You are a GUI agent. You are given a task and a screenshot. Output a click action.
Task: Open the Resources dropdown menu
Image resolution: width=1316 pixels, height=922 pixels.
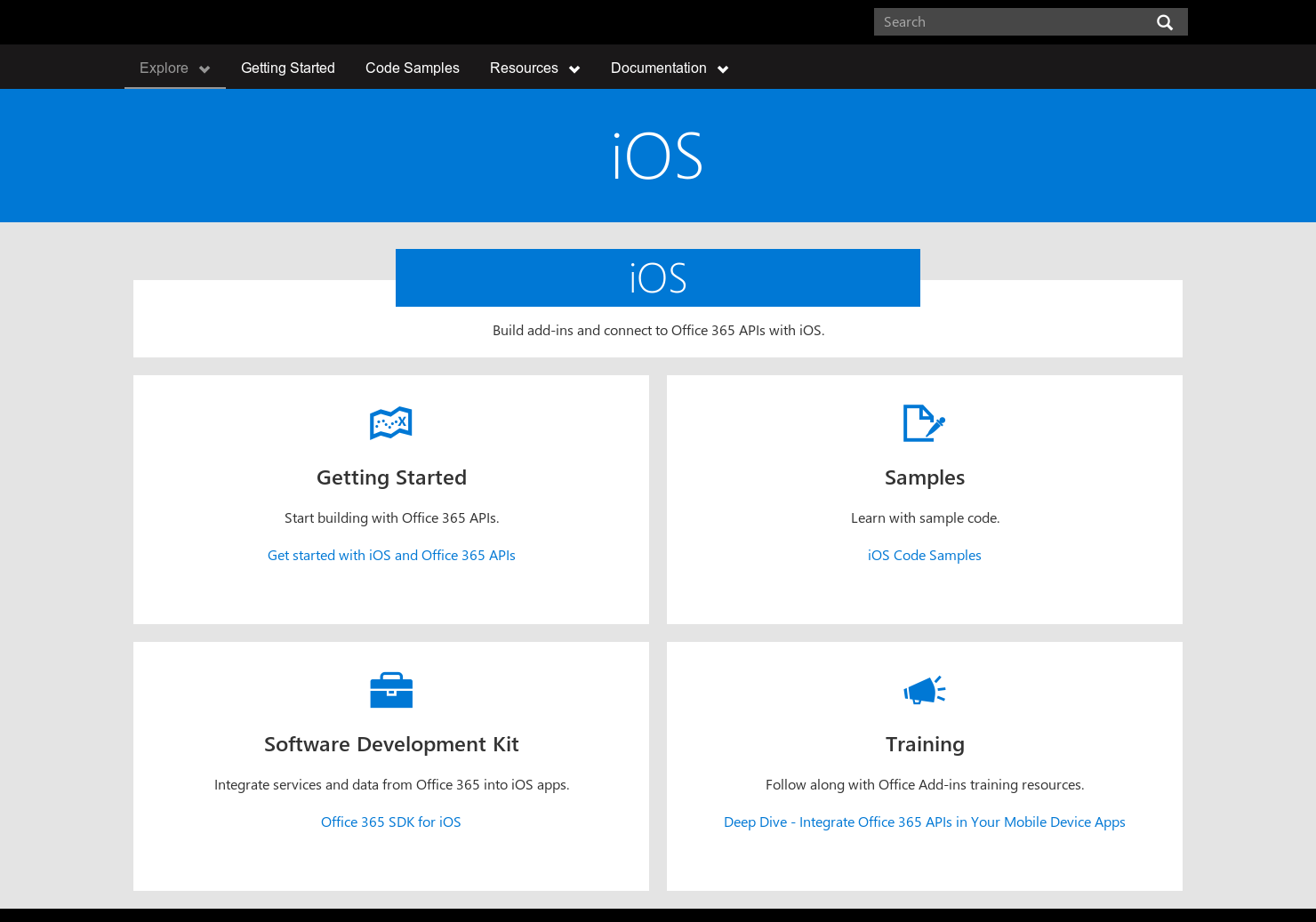tap(534, 68)
